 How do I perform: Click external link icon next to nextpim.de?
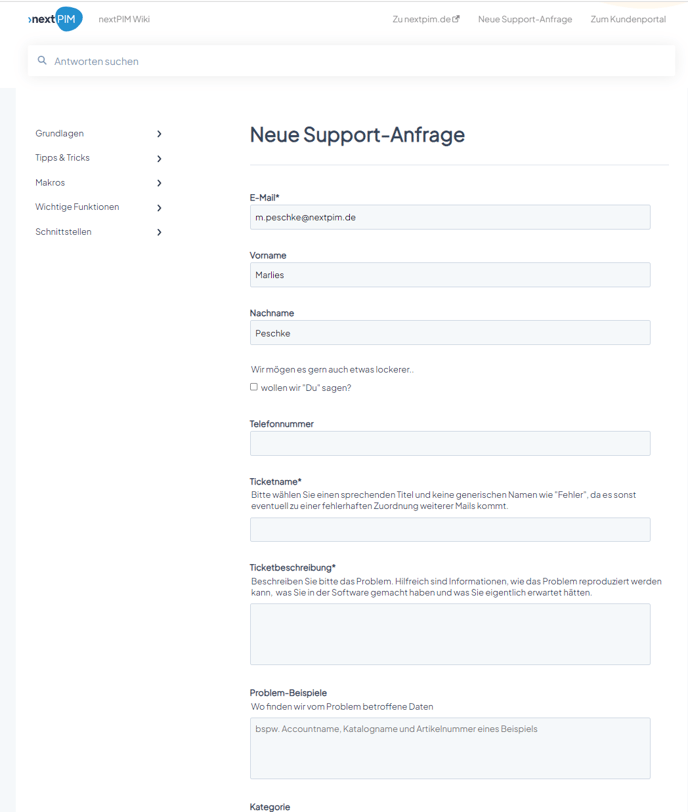click(456, 19)
